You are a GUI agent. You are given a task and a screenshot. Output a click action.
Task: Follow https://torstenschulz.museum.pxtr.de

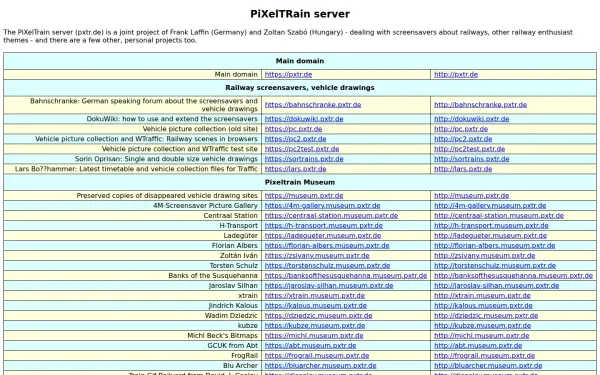tap(327, 266)
